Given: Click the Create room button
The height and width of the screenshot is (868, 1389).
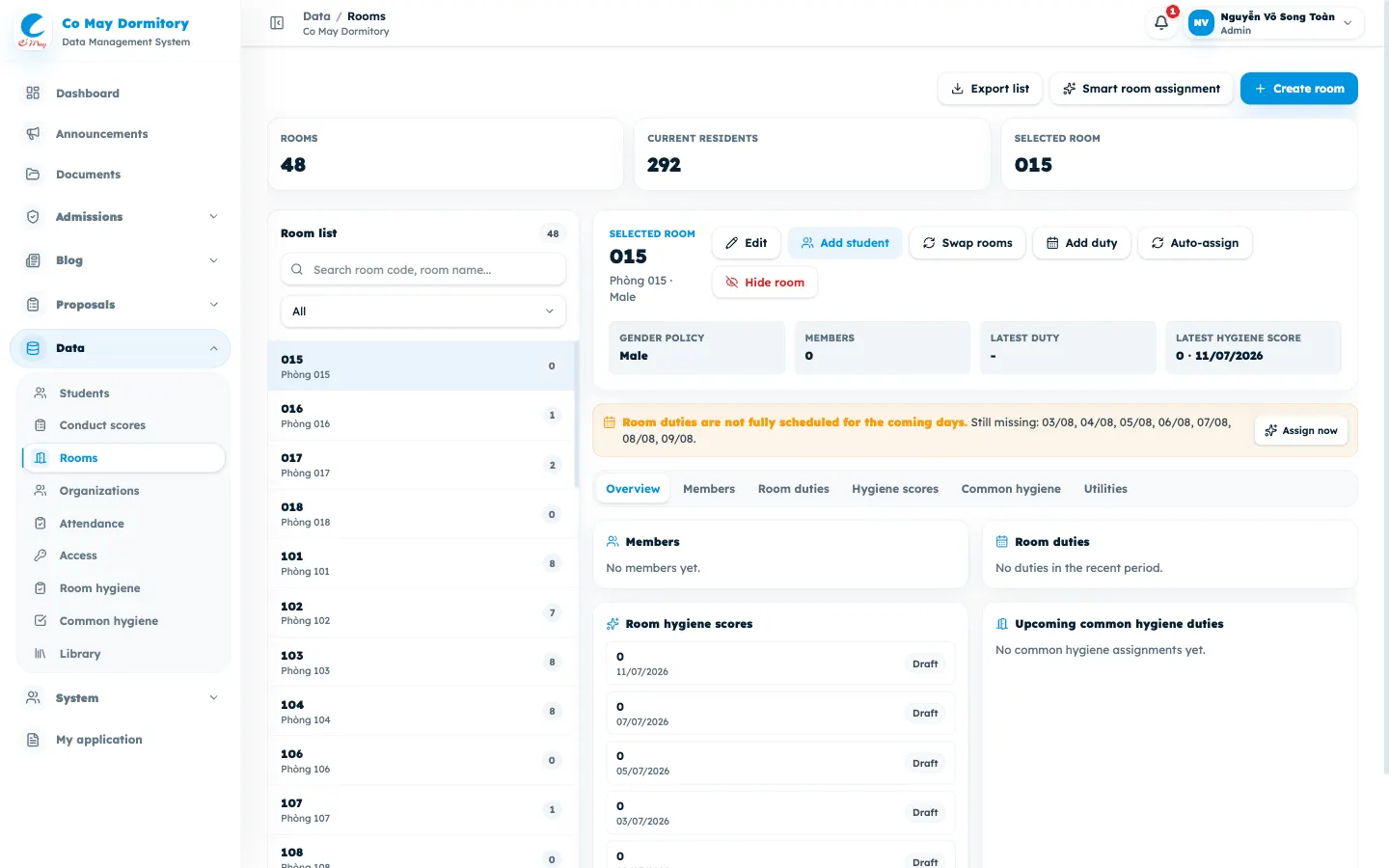Looking at the screenshot, I should pyautogui.click(x=1298, y=89).
